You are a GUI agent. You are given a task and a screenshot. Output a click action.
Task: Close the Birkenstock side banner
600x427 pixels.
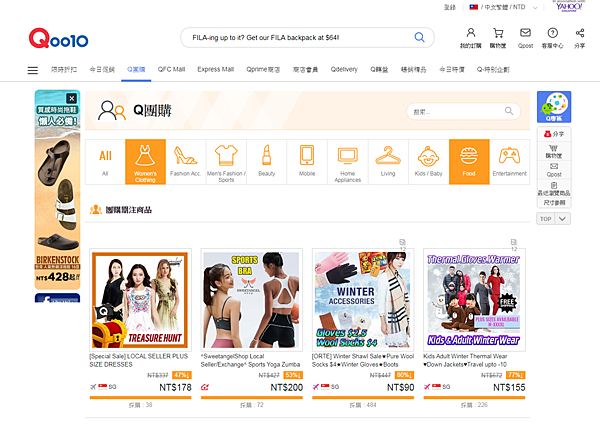72,98
